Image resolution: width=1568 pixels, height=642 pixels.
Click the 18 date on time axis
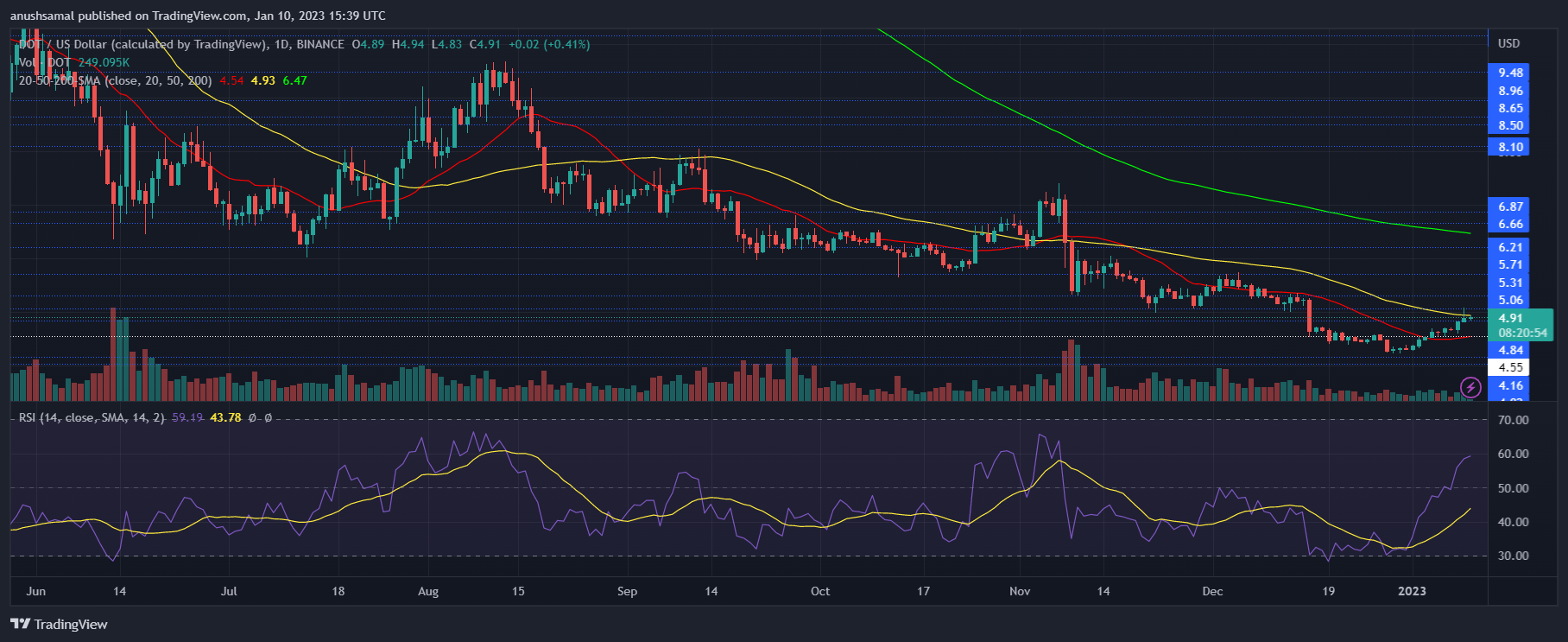click(x=338, y=591)
